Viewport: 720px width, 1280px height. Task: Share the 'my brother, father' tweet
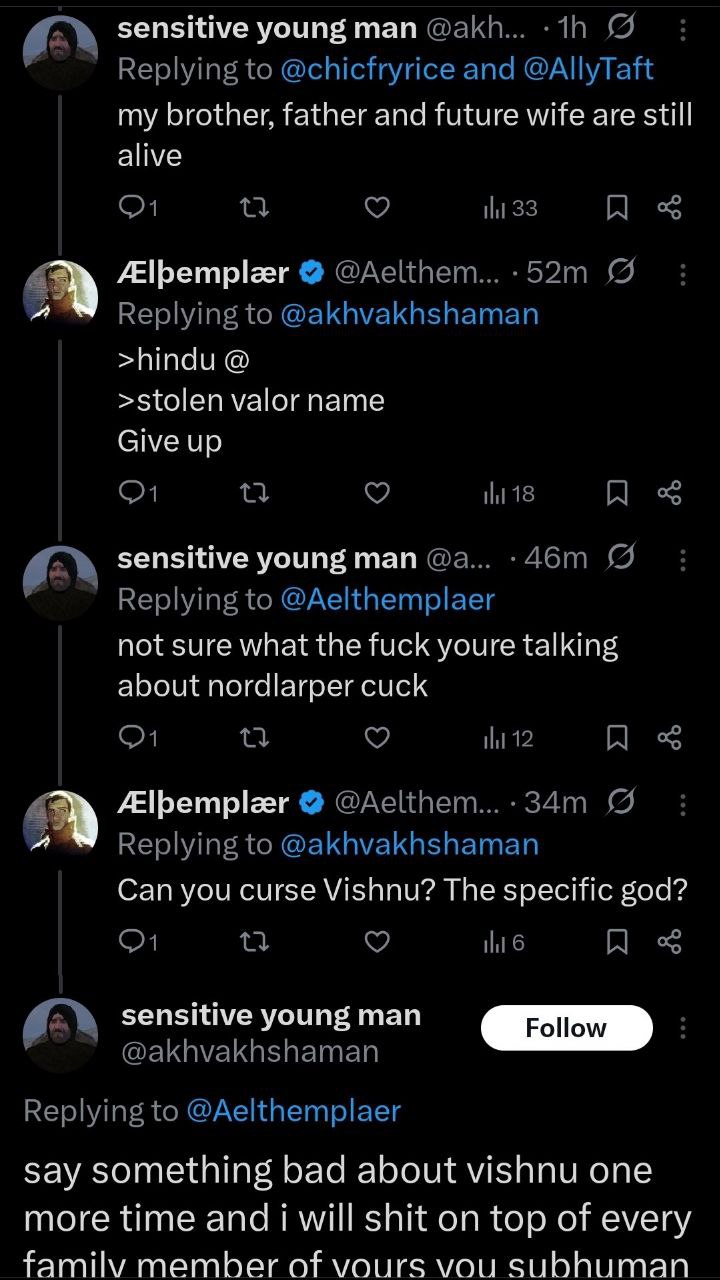pyautogui.click(x=669, y=207)
